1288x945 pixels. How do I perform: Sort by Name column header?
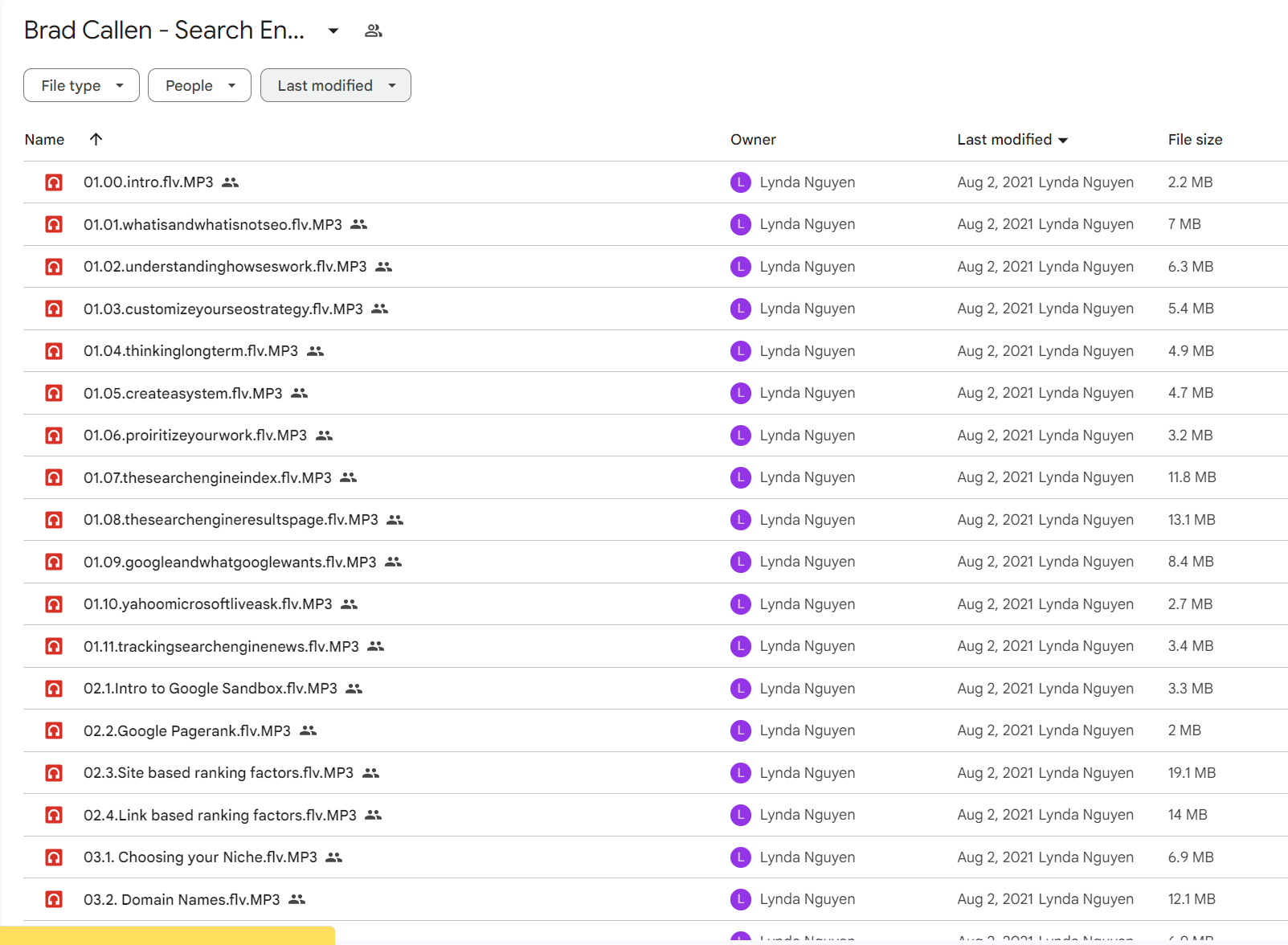click(x=45, y=140)
